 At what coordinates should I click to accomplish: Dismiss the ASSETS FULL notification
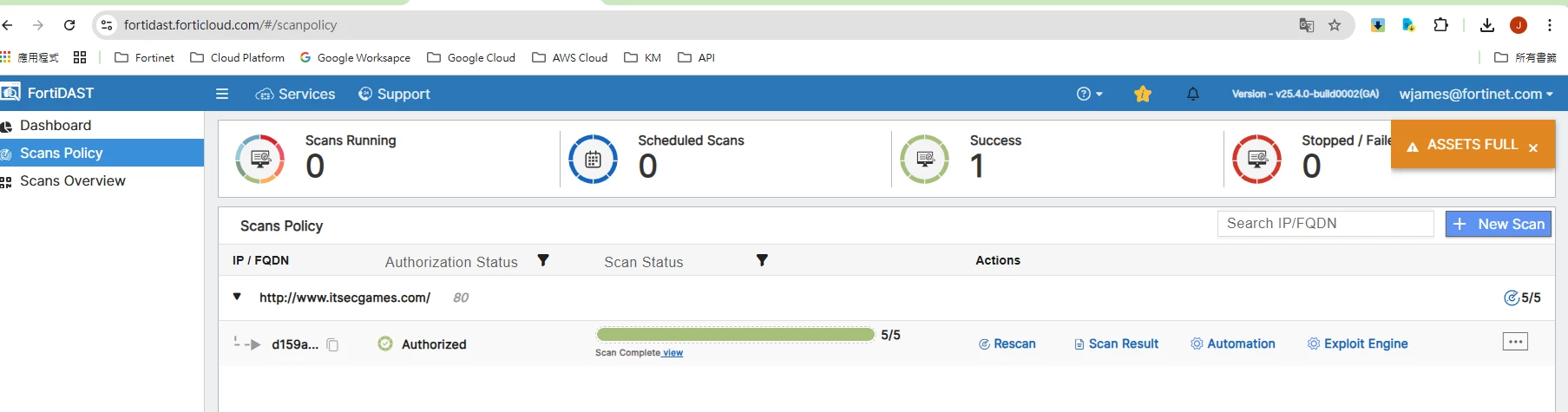pyautogui.click(x=1533, y=147)
